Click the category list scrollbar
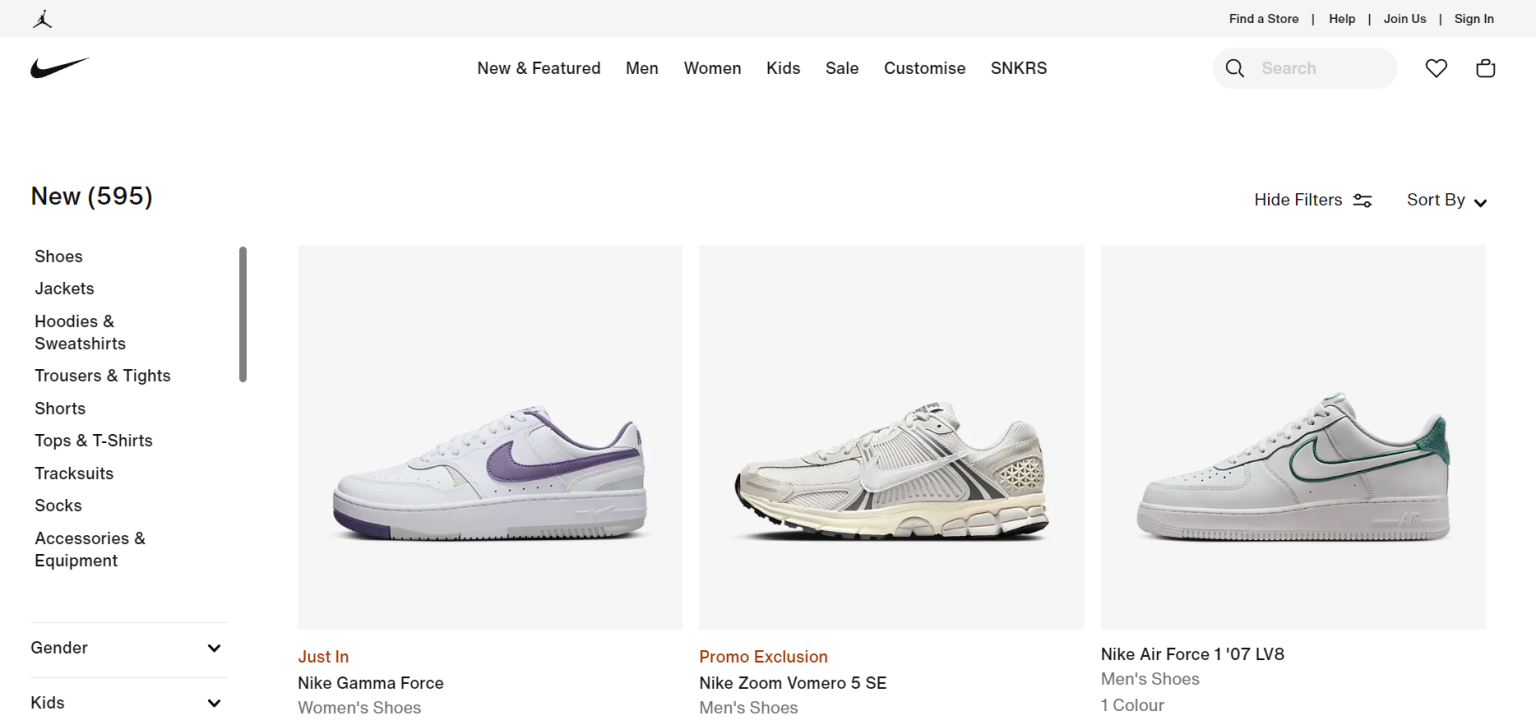Image resolution: width=1536 pixels, height=725 pixels. pos(243,314)
